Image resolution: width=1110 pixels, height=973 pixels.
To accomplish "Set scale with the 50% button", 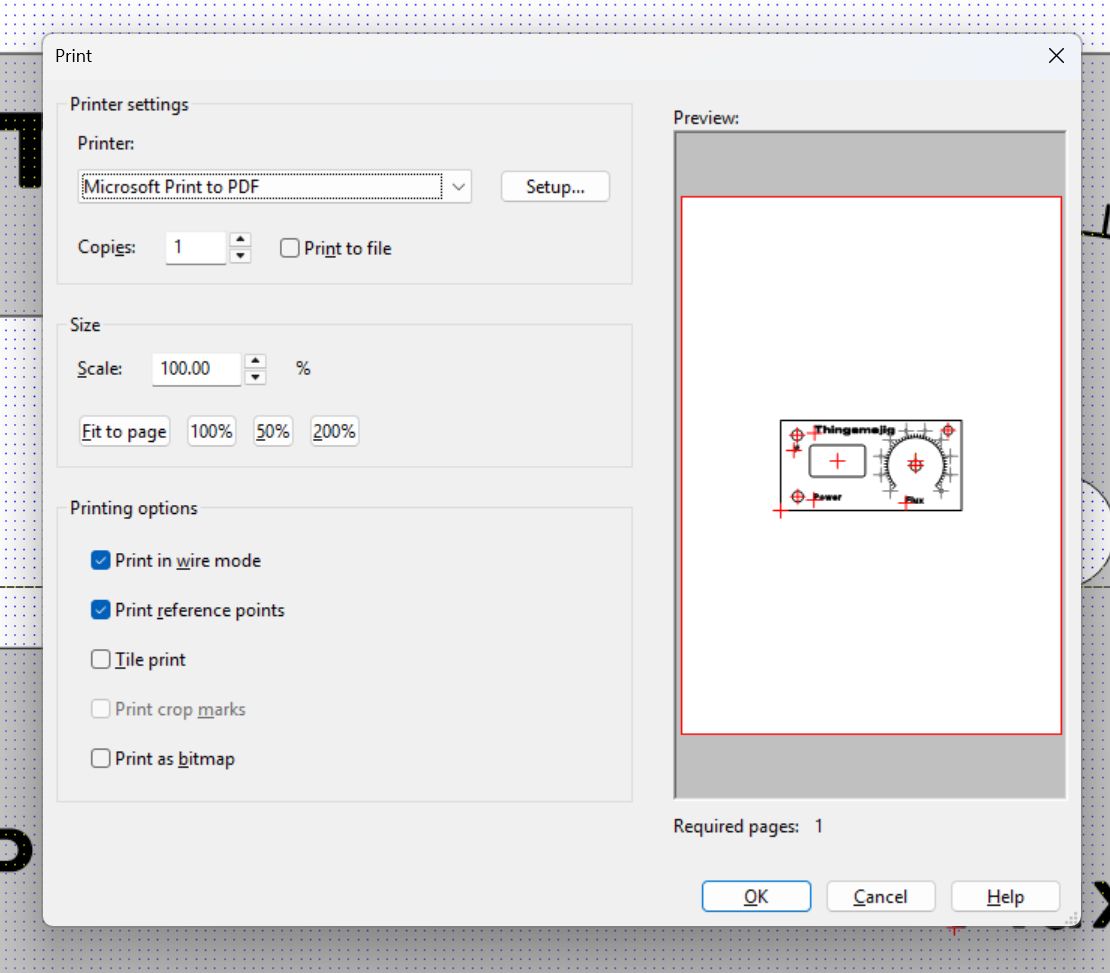I will 272,432.
